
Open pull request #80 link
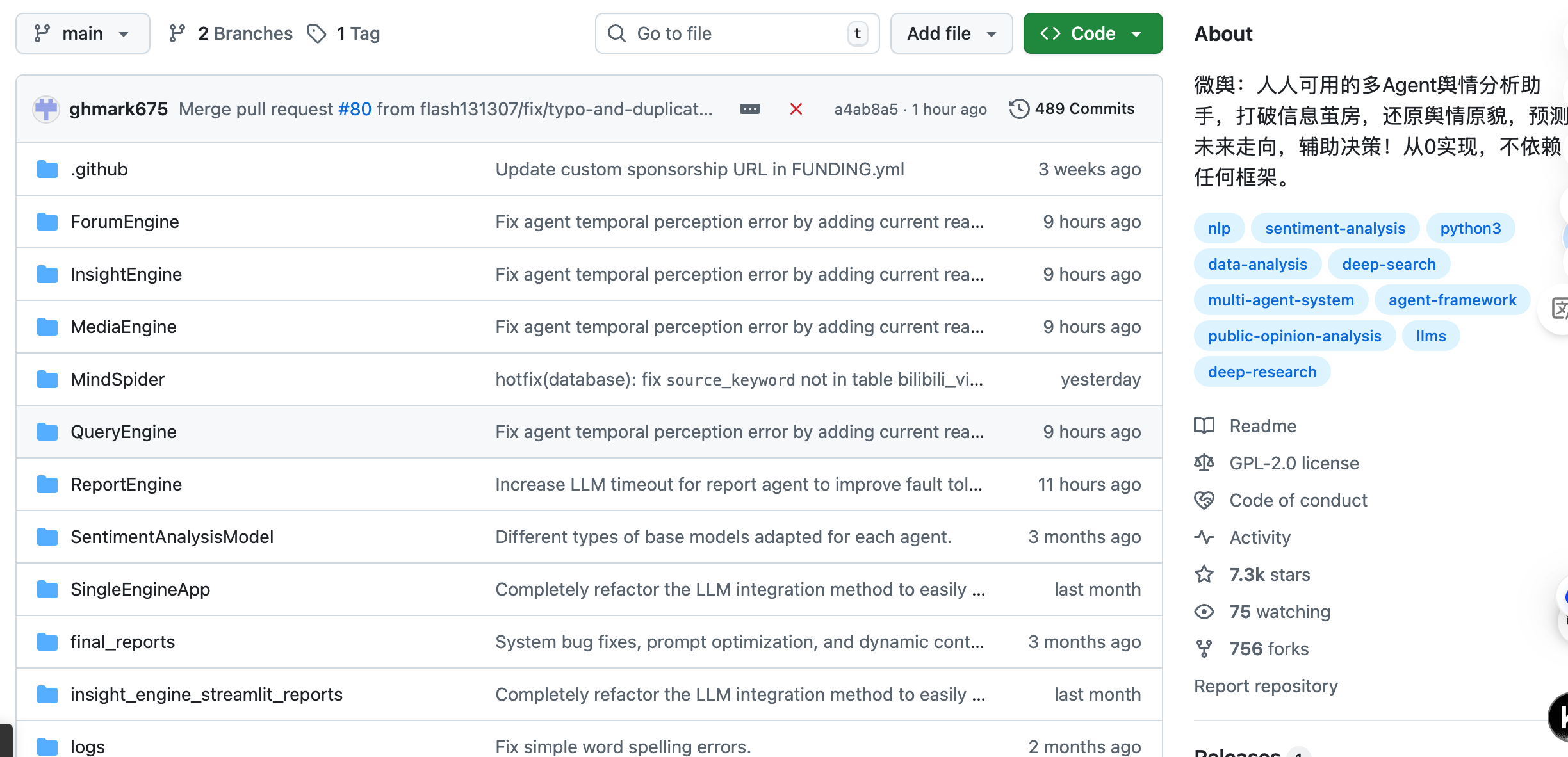[355, 110]
